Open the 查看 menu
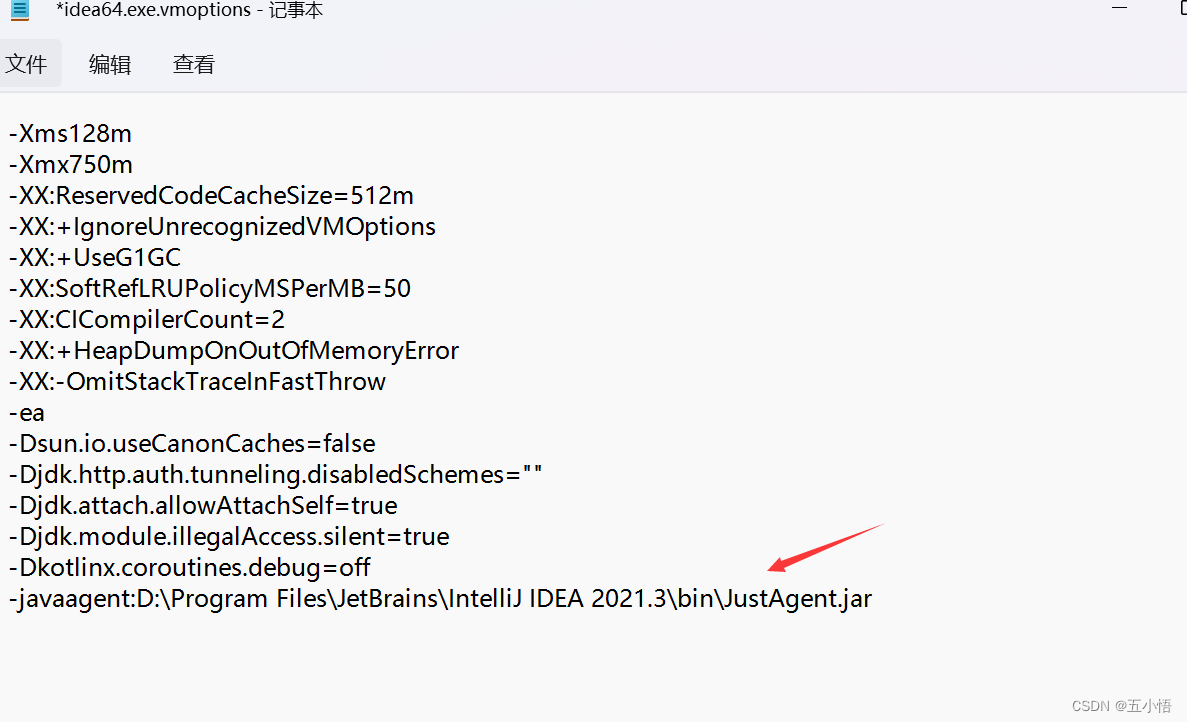 point(194,65)
